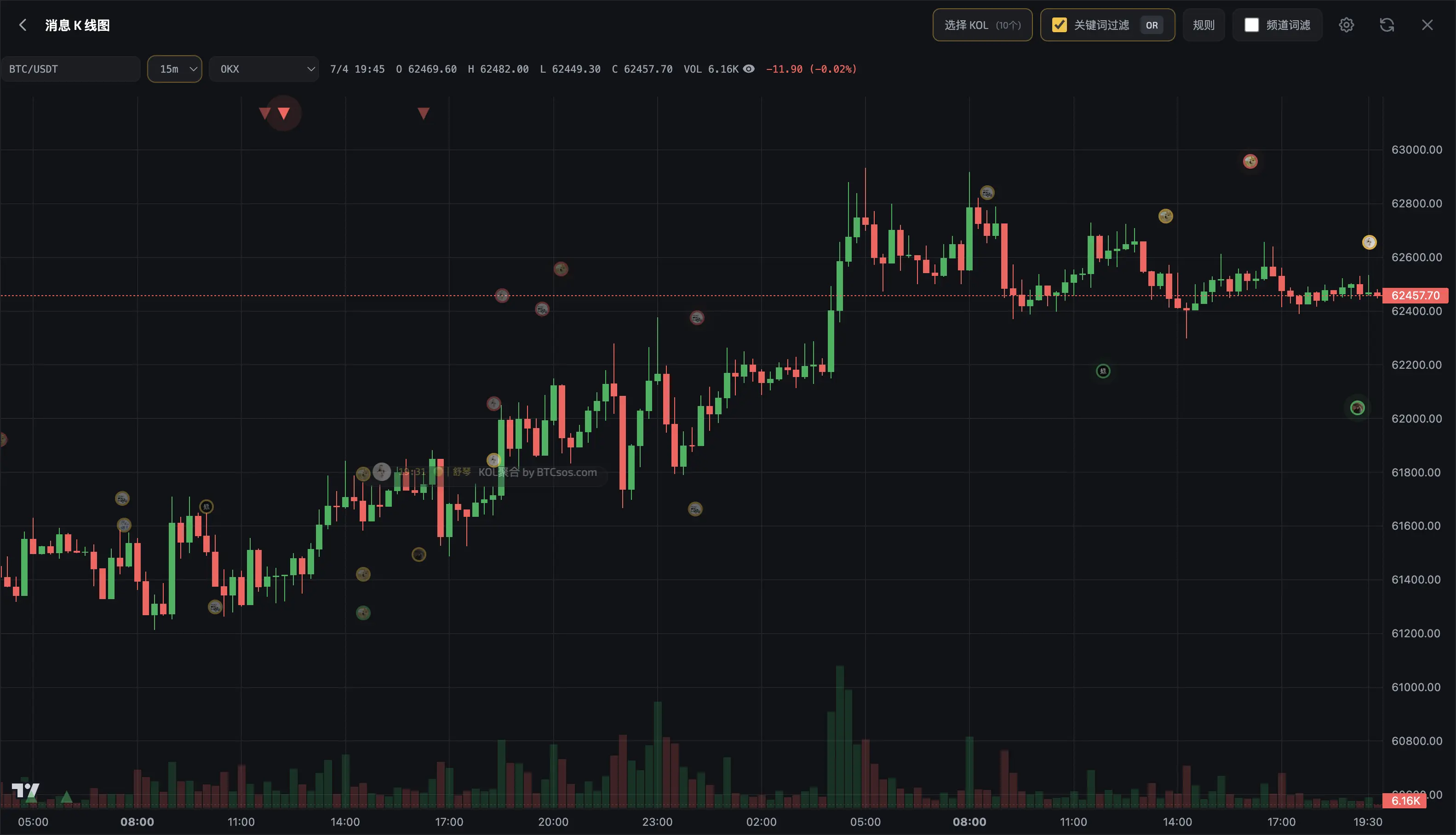
Task: Toggle the eye icon beside VOL
Action: pos(748,69)
